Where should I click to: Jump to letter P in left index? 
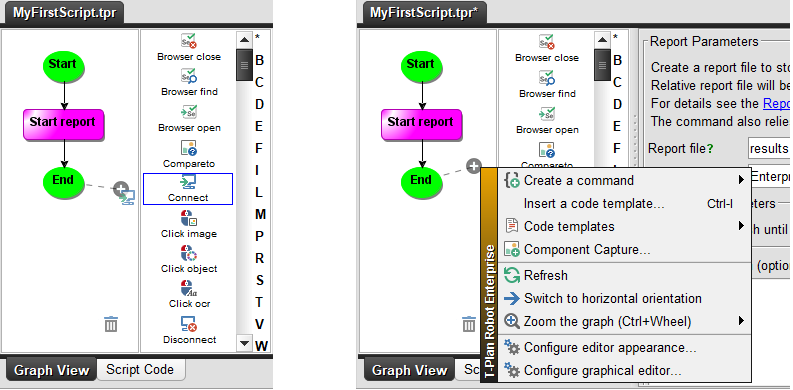(259, 237)
